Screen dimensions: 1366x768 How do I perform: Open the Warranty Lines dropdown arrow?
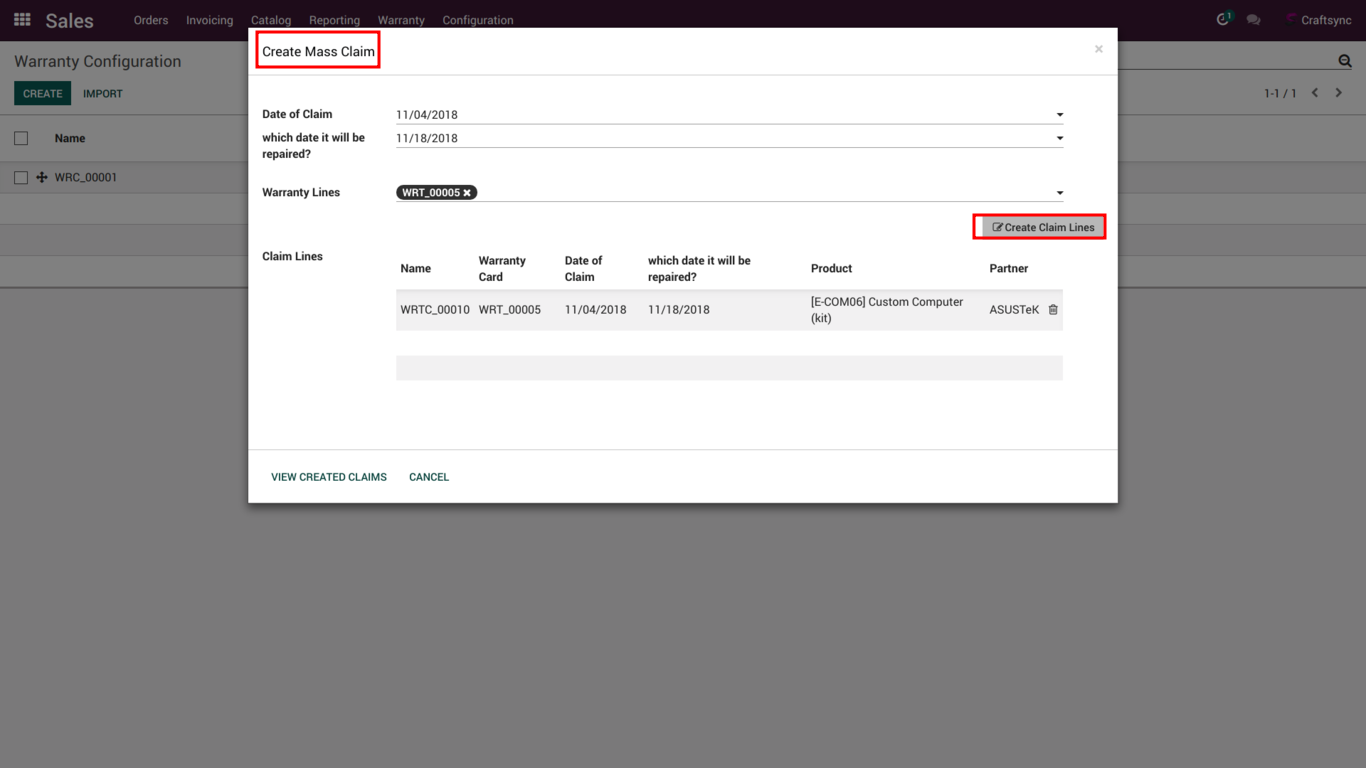click(x=1060, y=193)
